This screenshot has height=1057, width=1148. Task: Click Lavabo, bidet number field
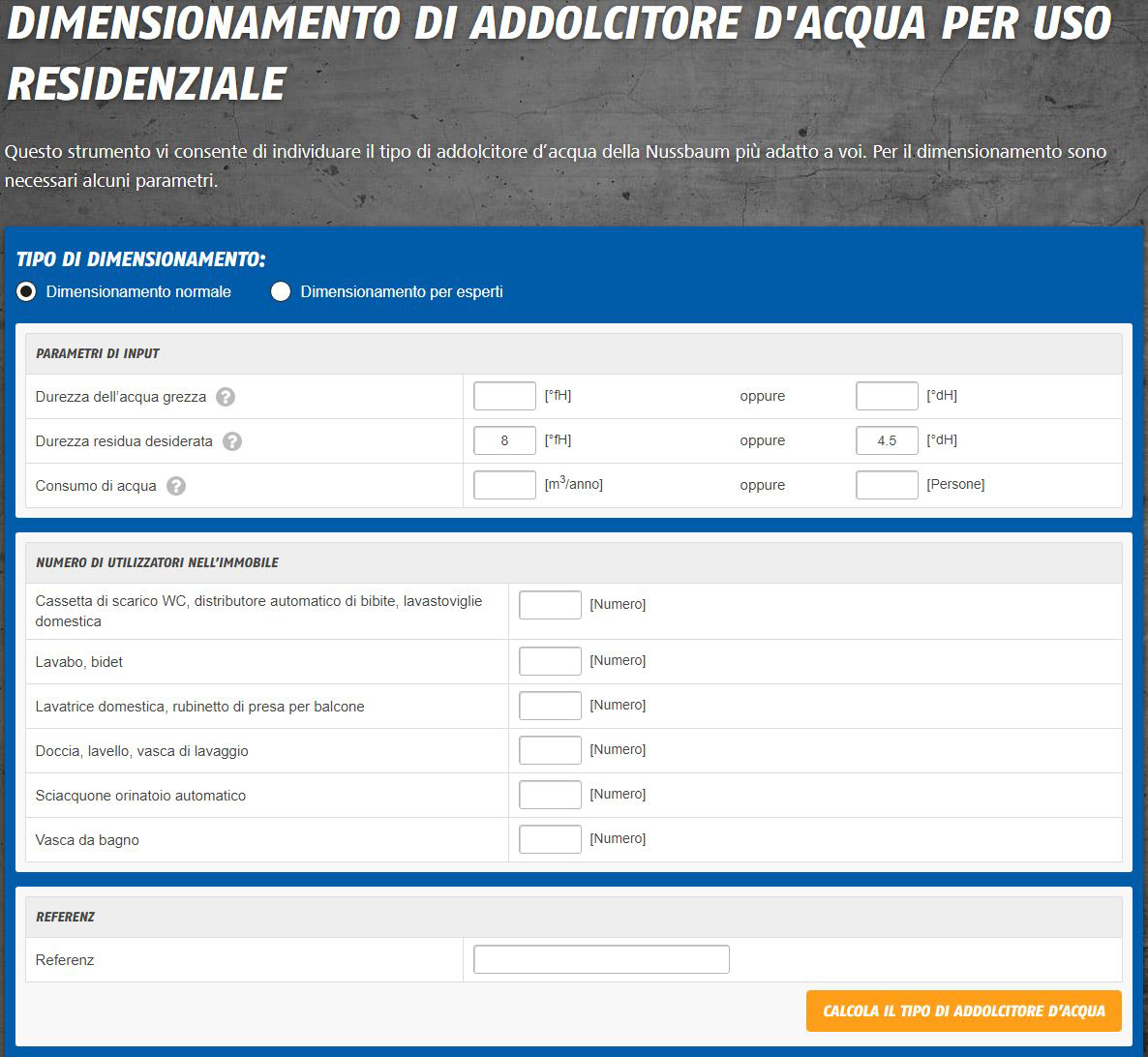[x=550, y=661]
